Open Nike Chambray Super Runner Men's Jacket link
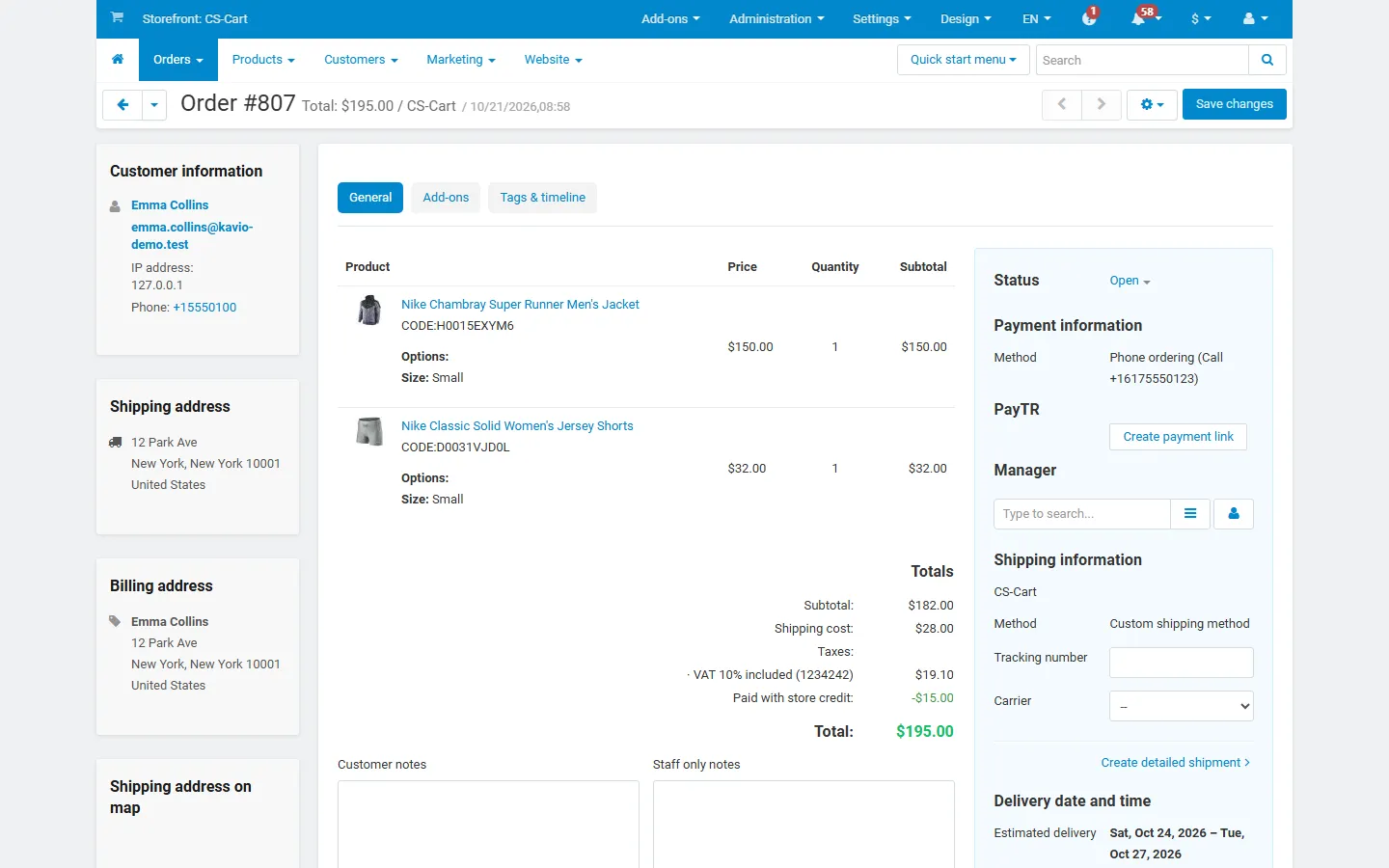The height and width of the screenshot is (868, 1389). (520, 305)
